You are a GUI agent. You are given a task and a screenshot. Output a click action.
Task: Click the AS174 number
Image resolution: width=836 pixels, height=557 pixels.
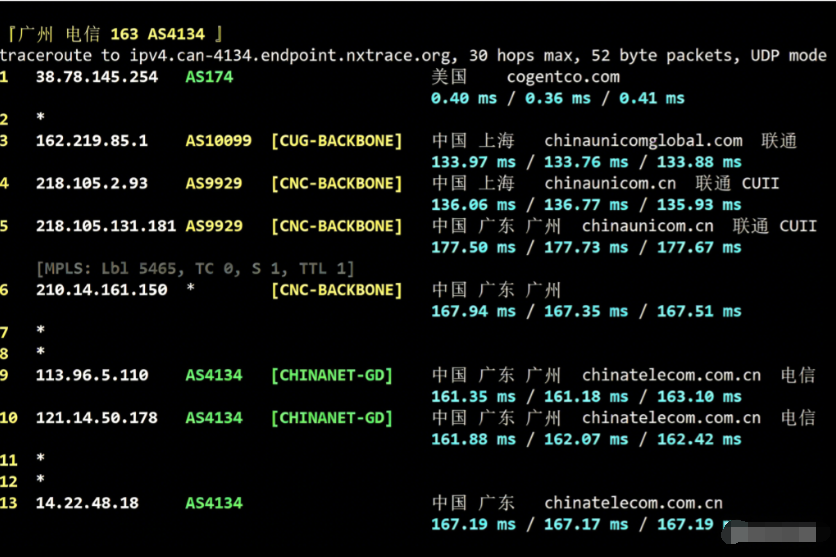coord(209,76)
